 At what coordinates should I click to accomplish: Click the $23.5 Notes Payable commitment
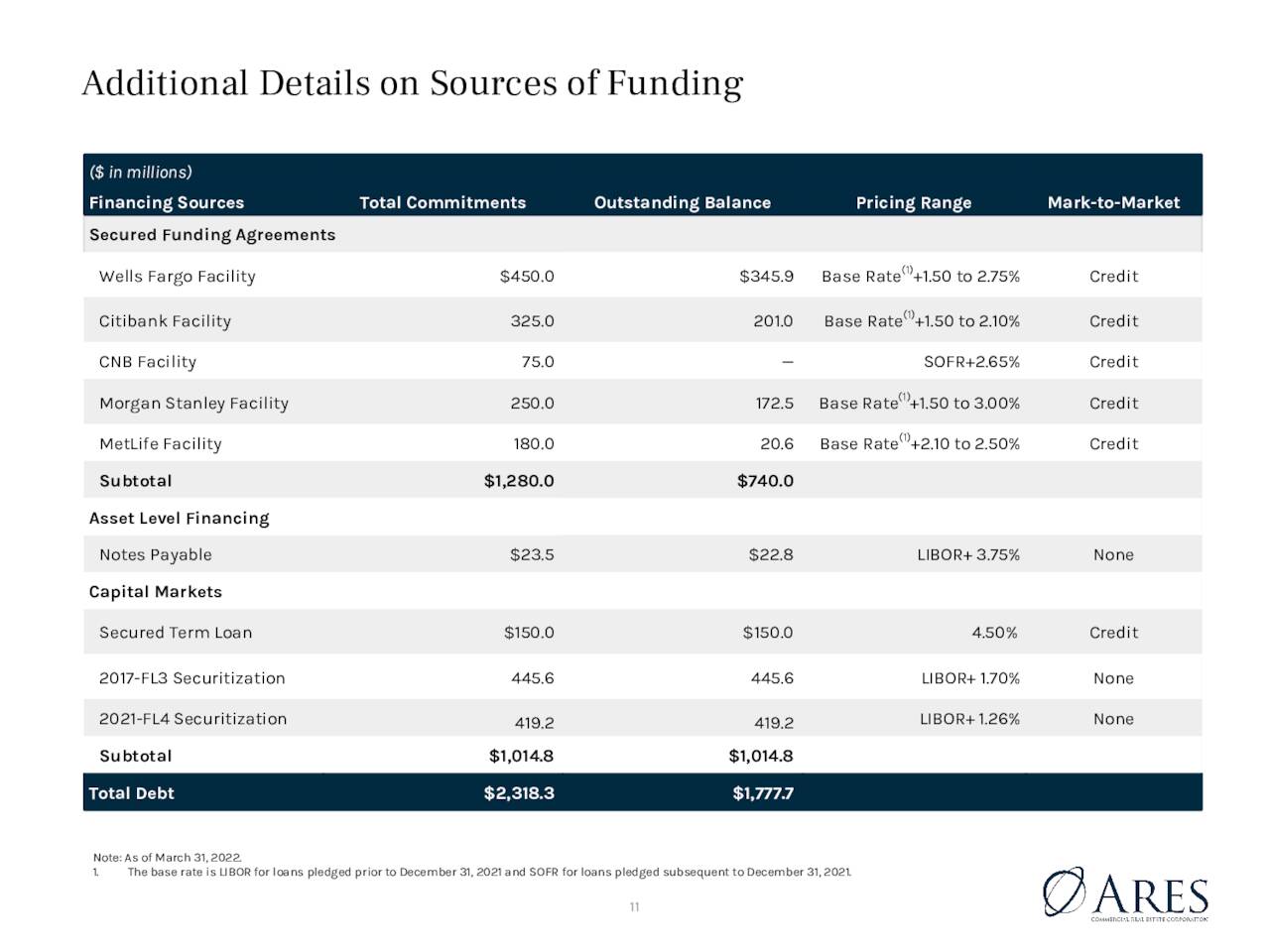point(532,555)
